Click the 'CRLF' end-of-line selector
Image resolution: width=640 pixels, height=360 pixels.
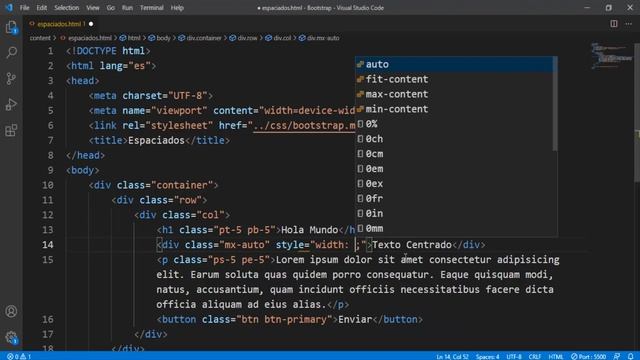coord(535,356)
